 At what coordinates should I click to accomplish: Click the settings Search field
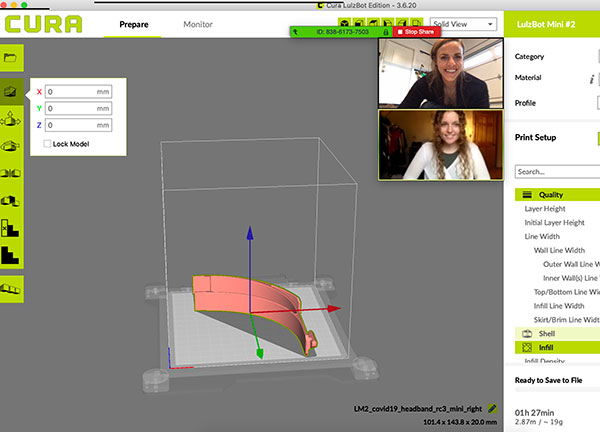pyautogui.click(x=557, y=172)
